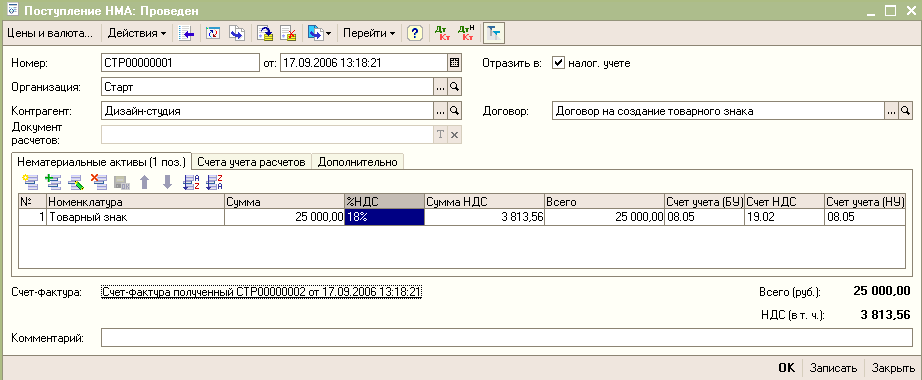Click ellipsis select button for Контрагент
The image size is (922, 380).
440,110
